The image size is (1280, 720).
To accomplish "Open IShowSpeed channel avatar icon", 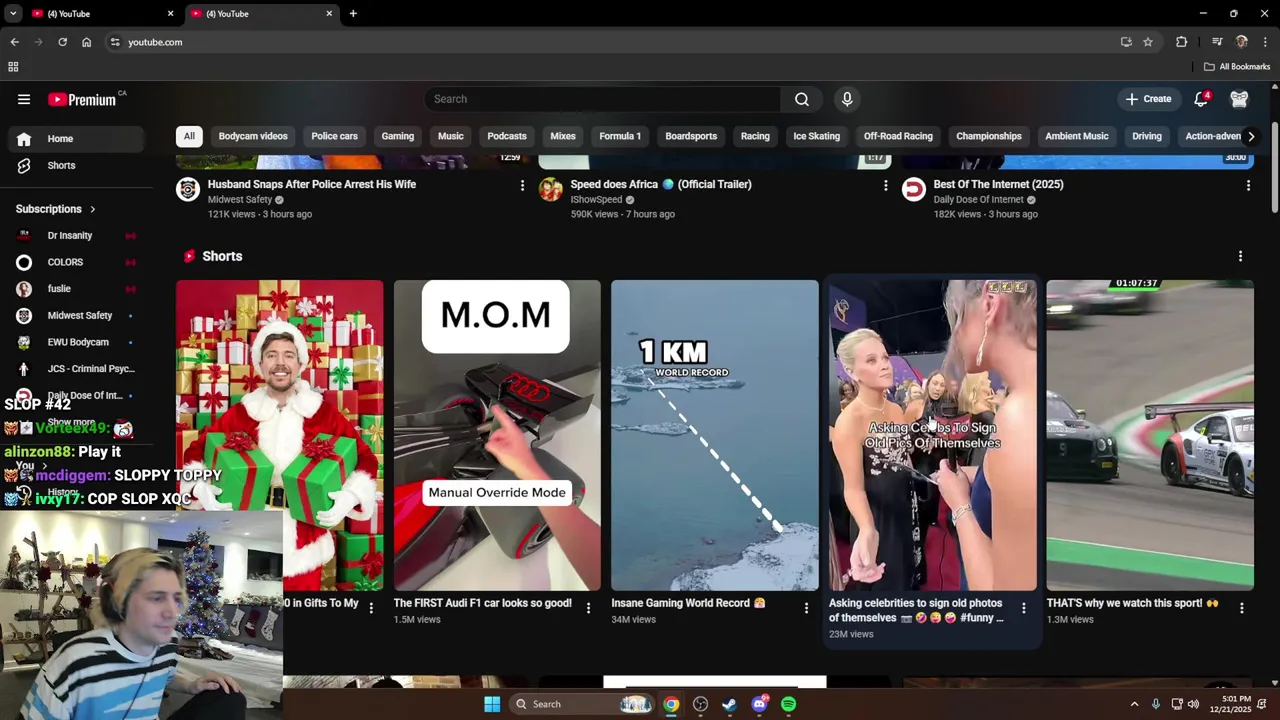I will pyautogui.click(x=551, y=190).
